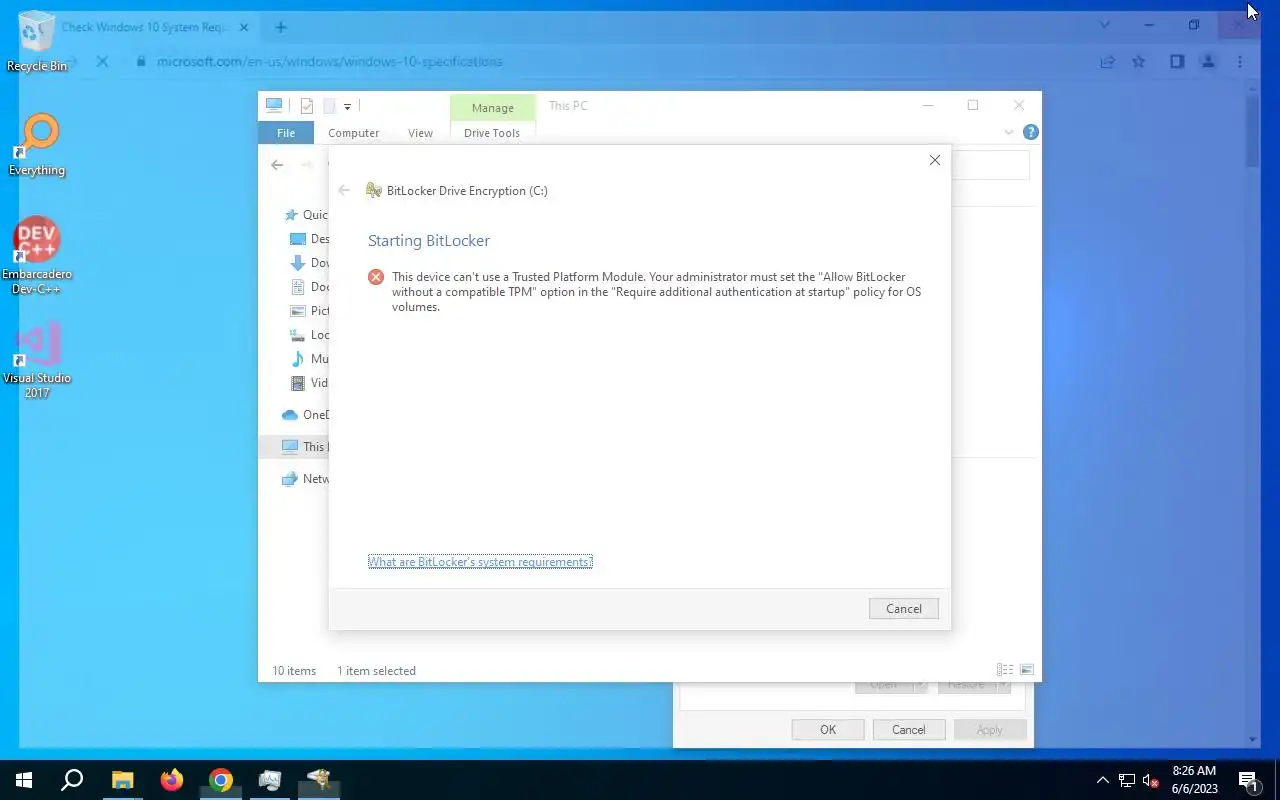Click the Chrome address bar URL
This screenshot has height=800, width=1280.
[x=329, y=61]
